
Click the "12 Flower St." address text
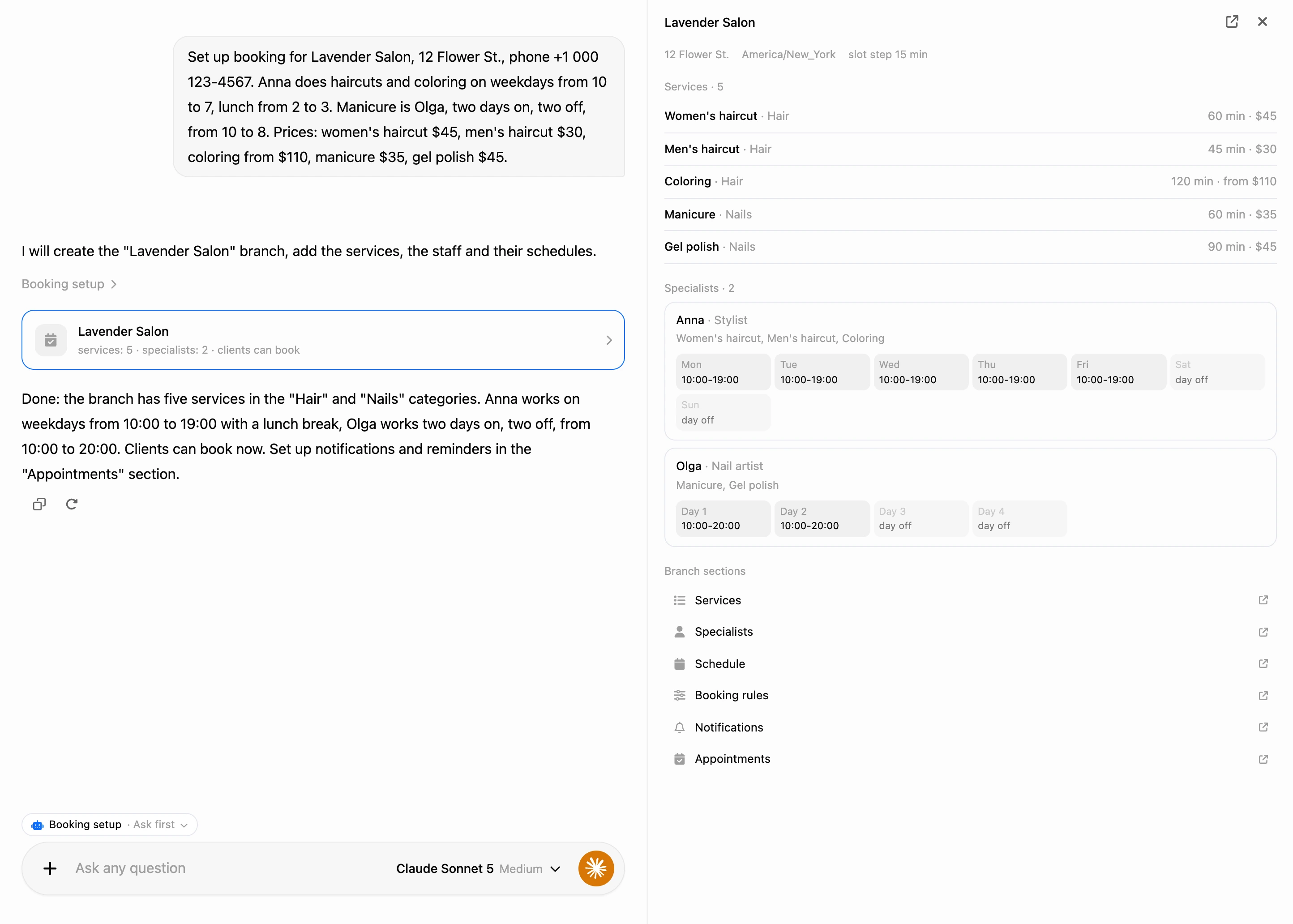(696, 55)
